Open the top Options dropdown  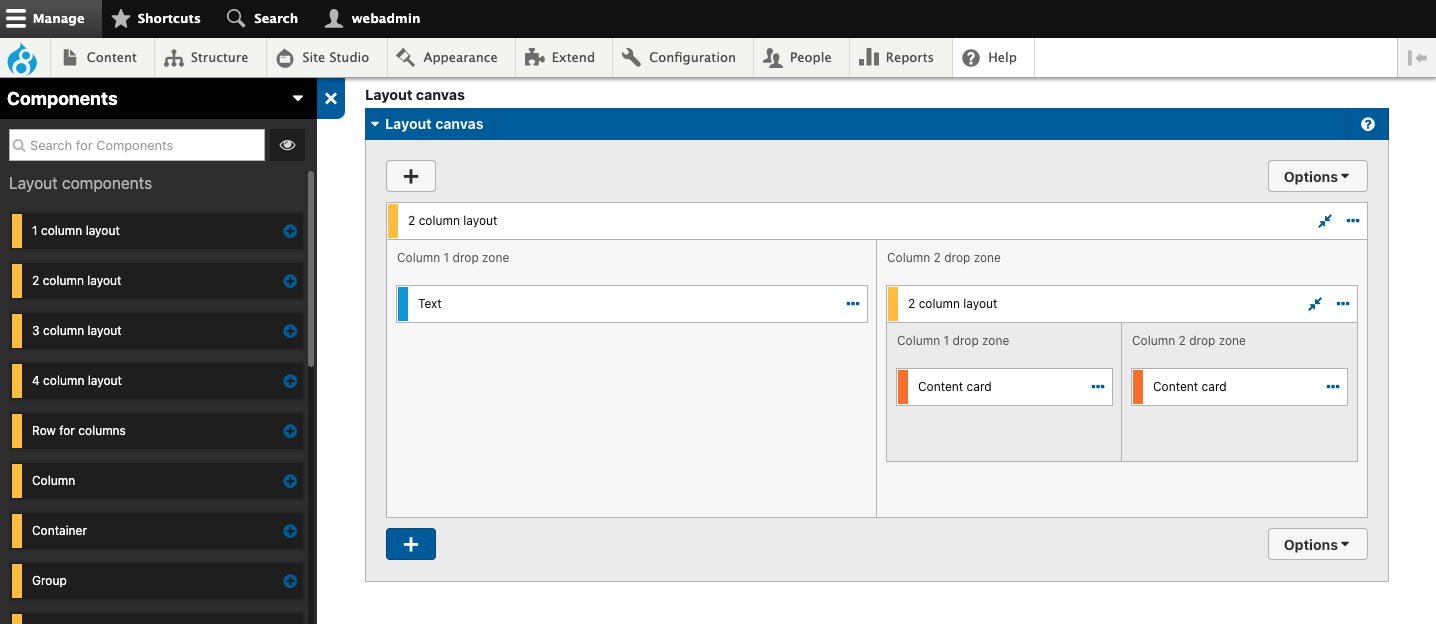1317,177
